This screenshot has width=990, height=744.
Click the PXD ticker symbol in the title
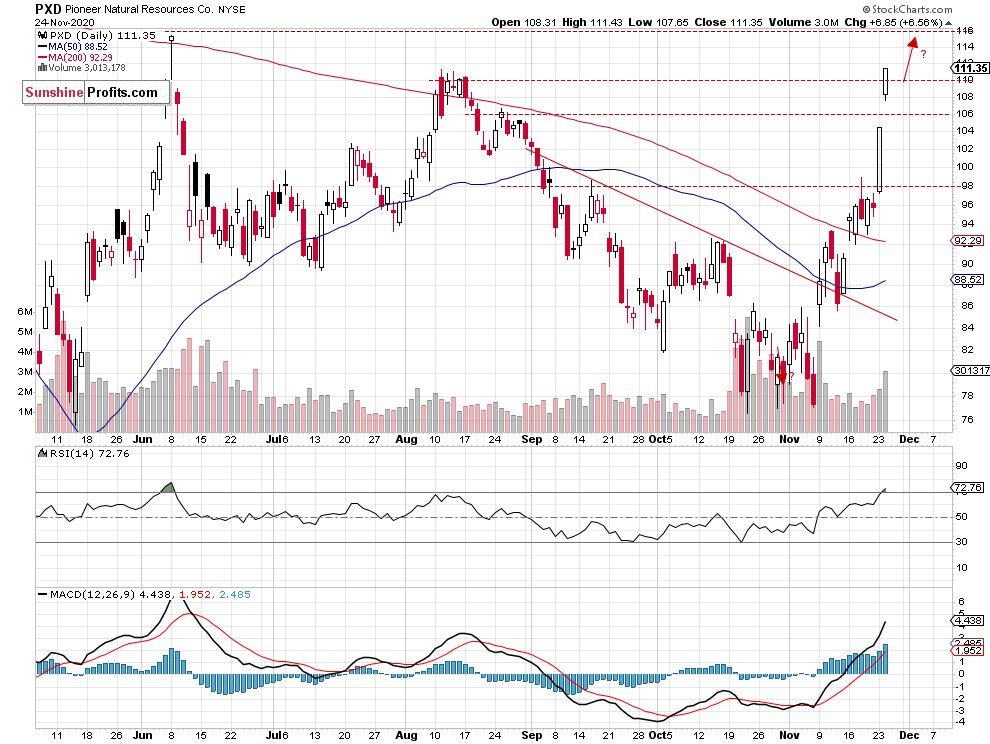tap(48, 9)
